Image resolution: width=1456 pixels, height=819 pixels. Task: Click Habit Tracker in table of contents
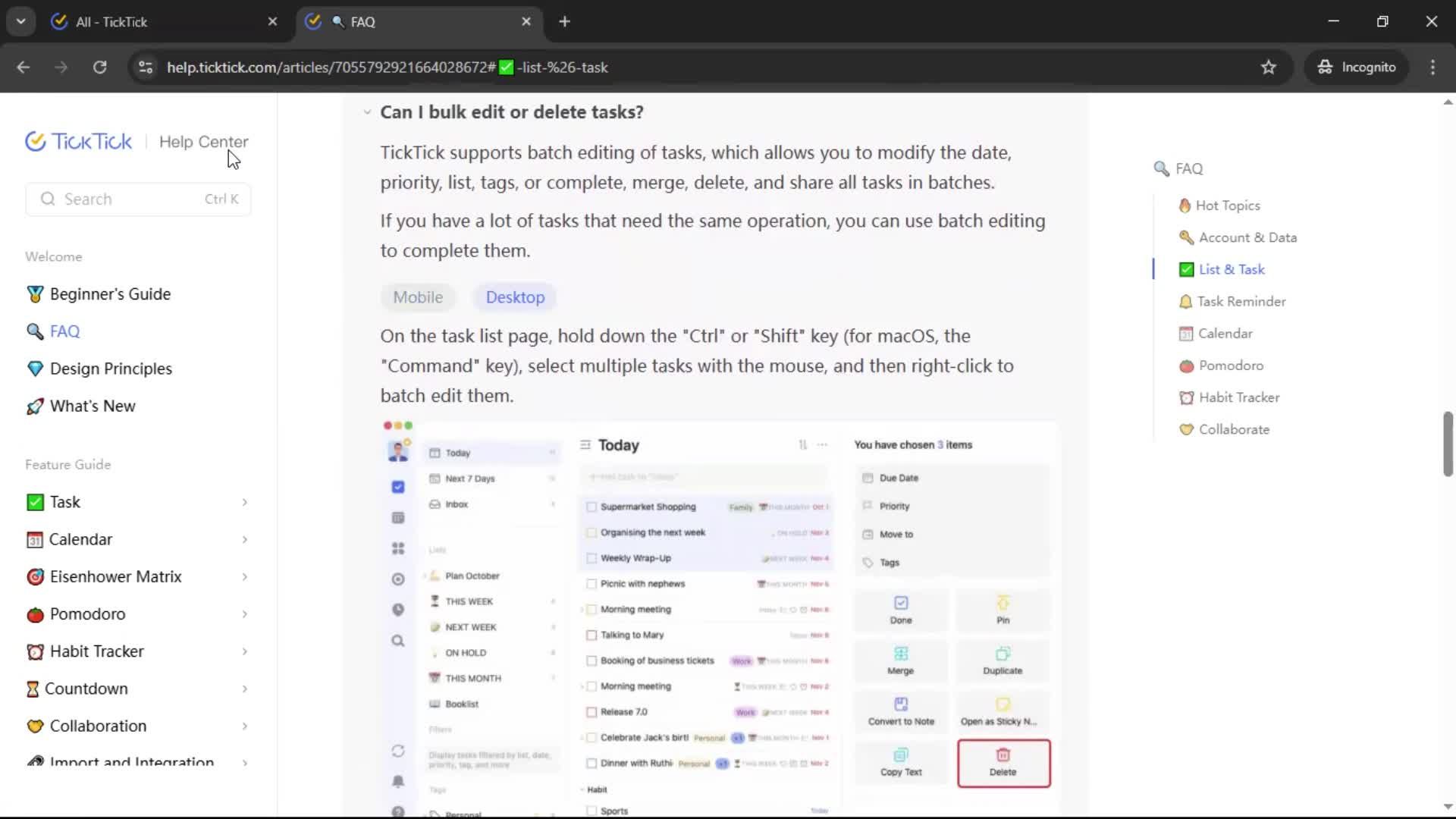tap(1238, 397)
